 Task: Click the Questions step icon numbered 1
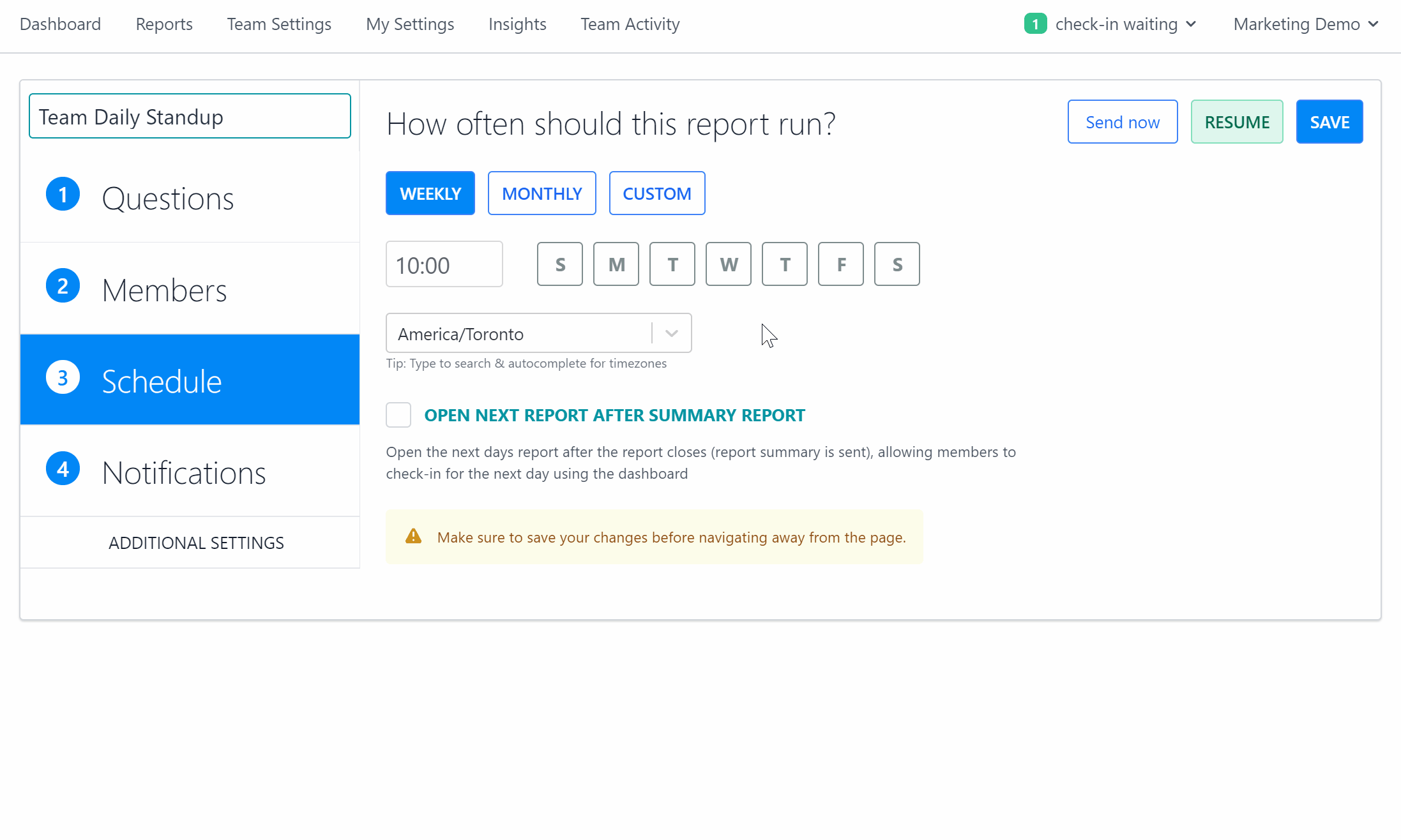63,194
